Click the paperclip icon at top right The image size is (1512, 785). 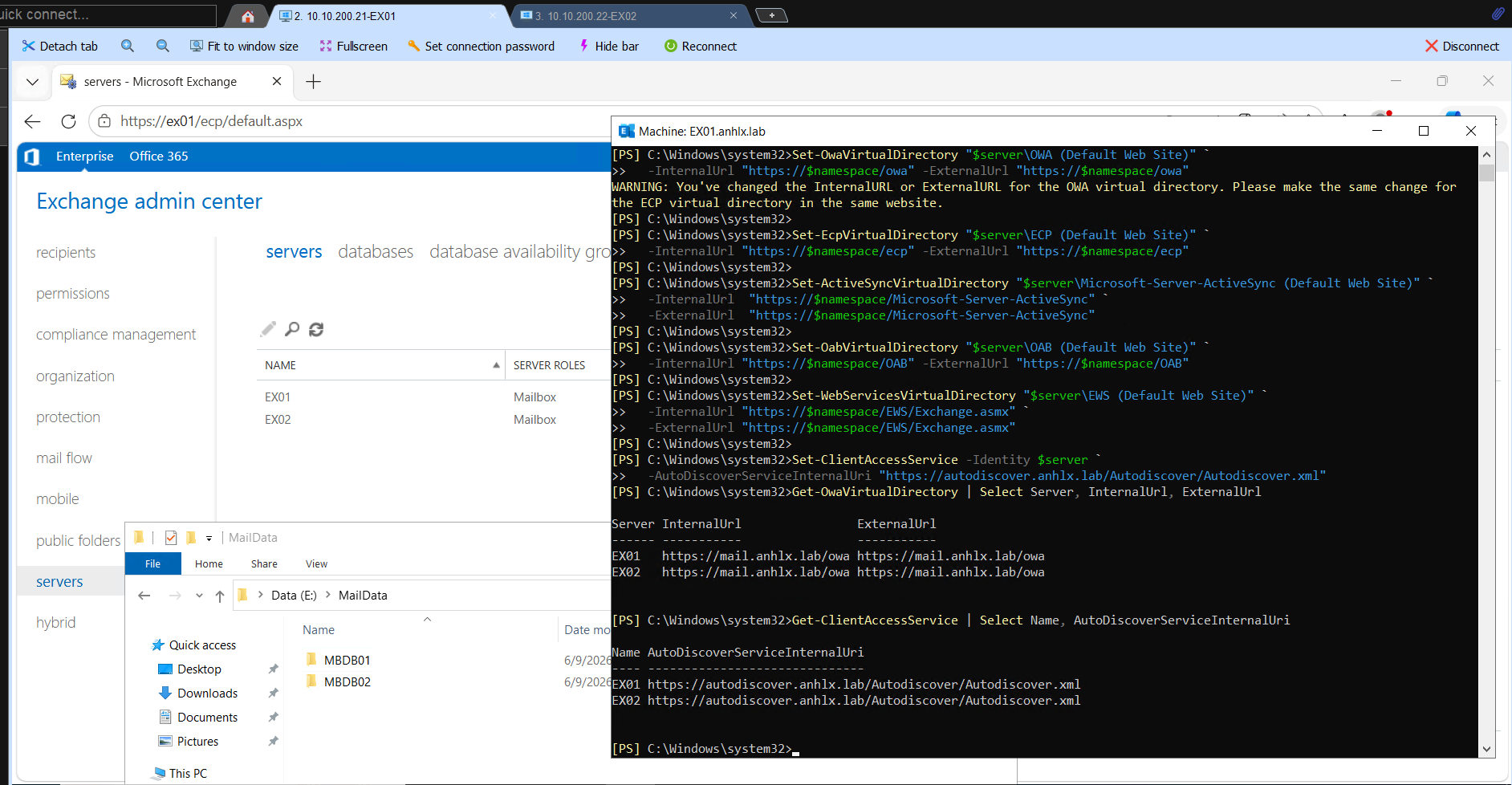[x=1498, y=14]
